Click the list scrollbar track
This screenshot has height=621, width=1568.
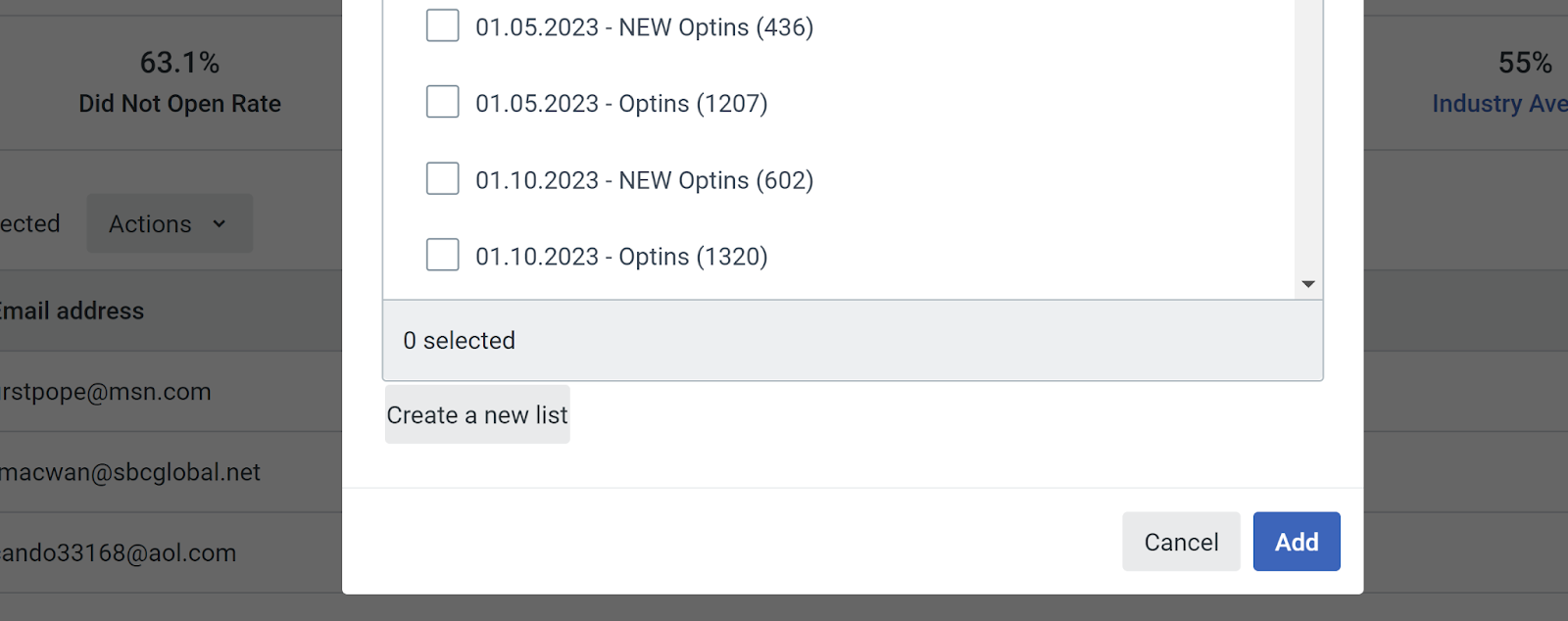pos(1308,135)
